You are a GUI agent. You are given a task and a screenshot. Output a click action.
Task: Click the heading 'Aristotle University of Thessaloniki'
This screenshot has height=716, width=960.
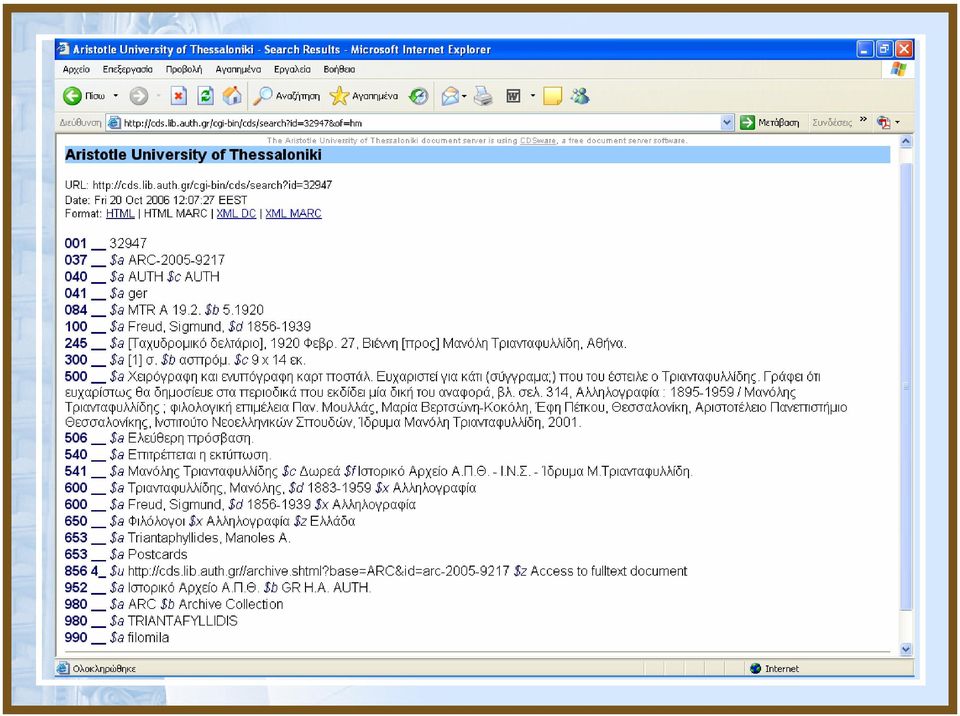193,155
